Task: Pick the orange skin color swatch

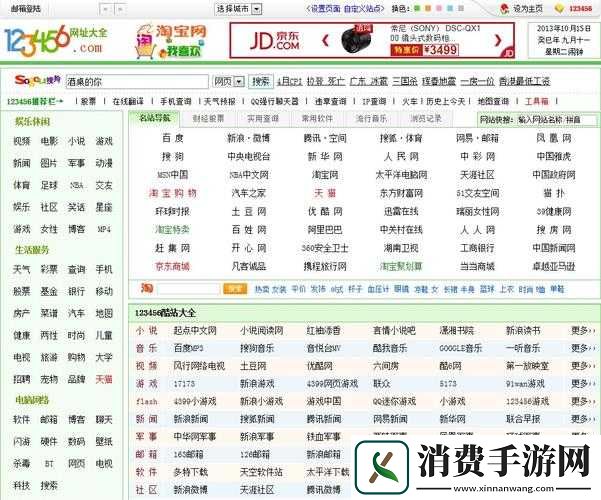Action: (x=428, y=8)
